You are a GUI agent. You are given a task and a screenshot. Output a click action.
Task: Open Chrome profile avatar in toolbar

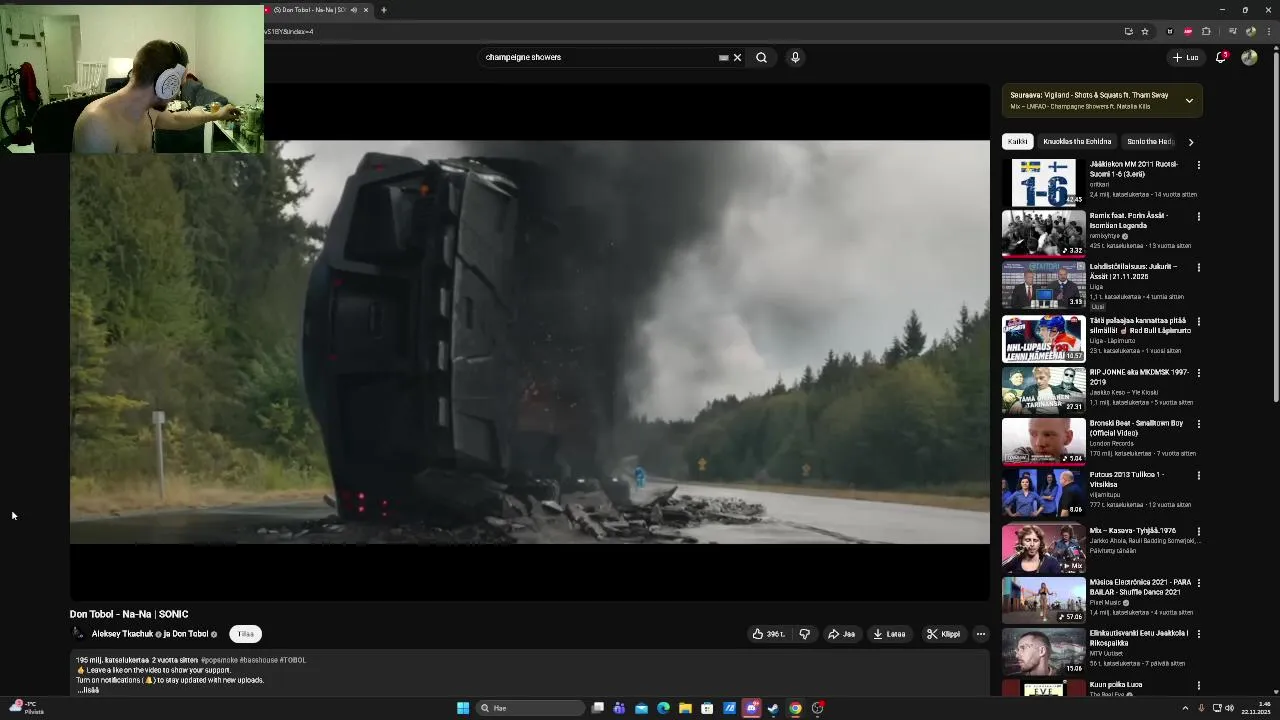(1250, 31)
